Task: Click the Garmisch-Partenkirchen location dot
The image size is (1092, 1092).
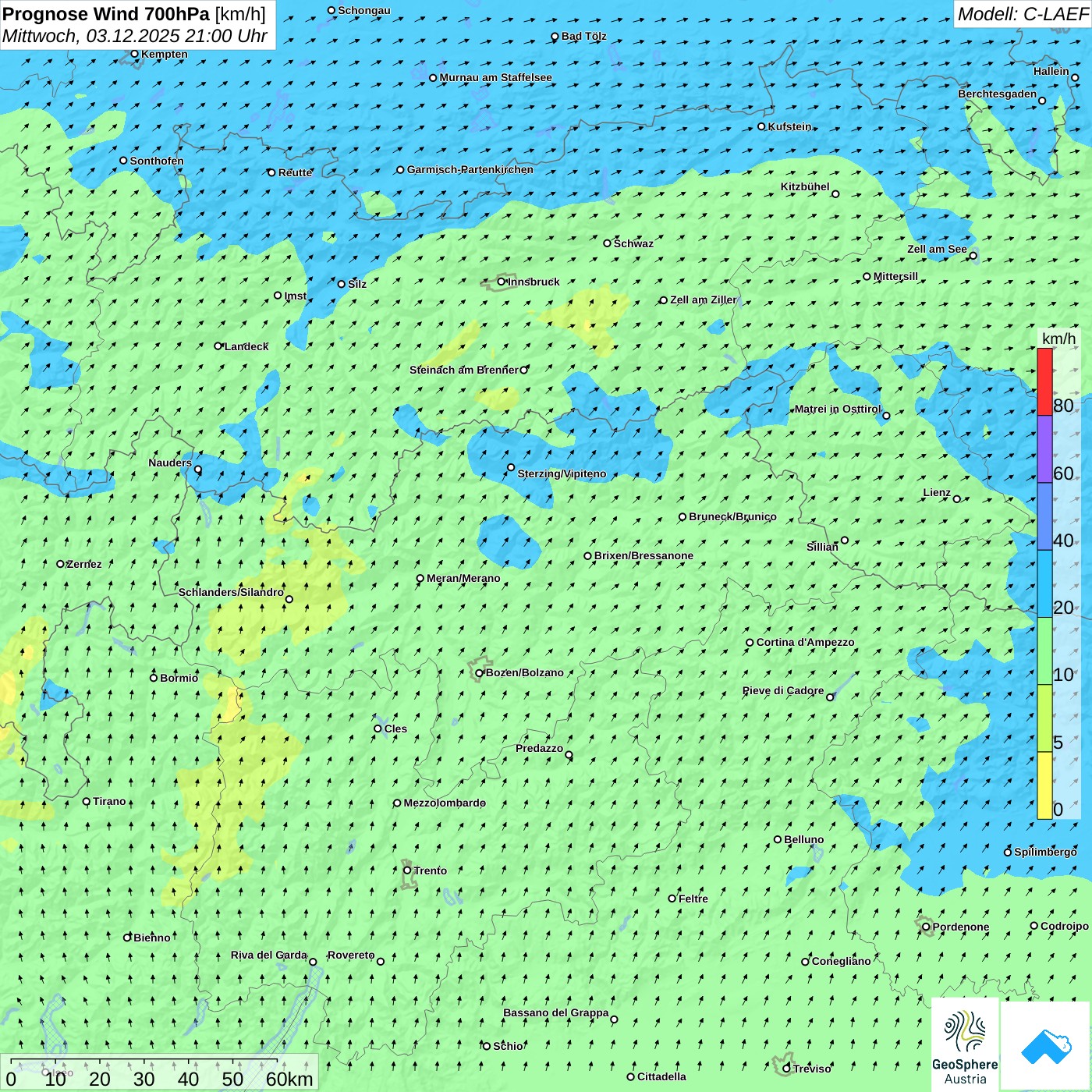Action: point(400,169)
